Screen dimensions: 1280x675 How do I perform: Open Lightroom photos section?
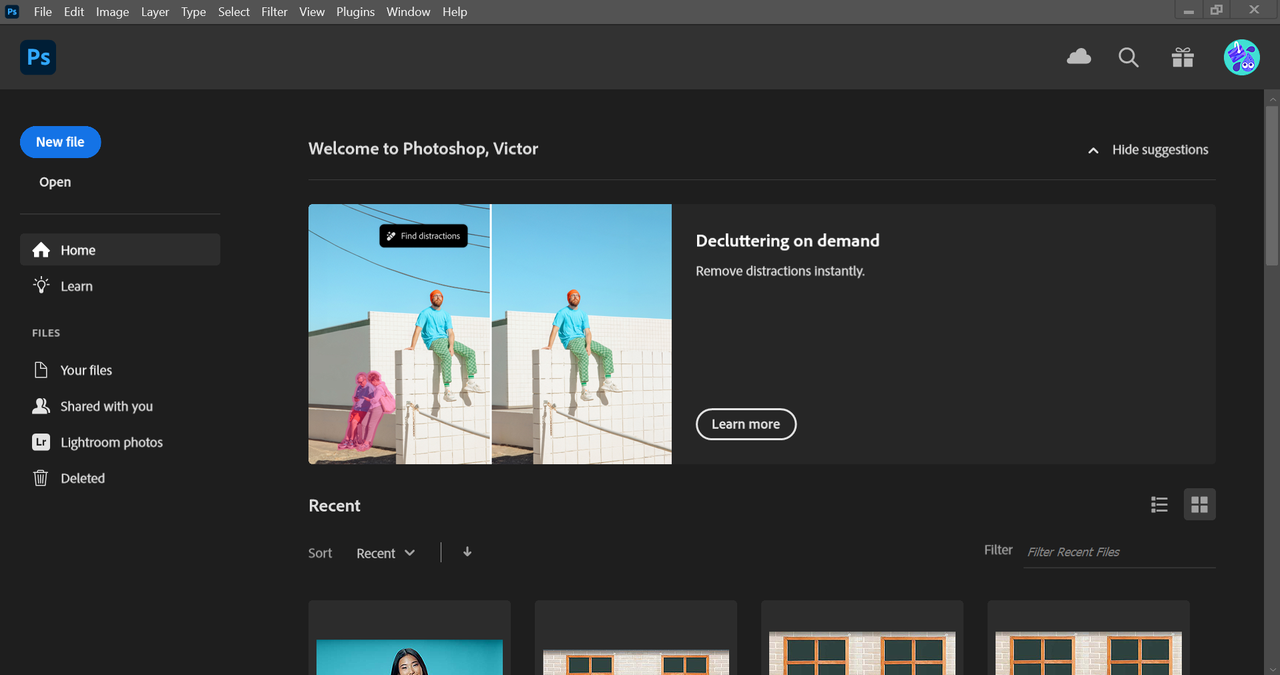[120, 442]
